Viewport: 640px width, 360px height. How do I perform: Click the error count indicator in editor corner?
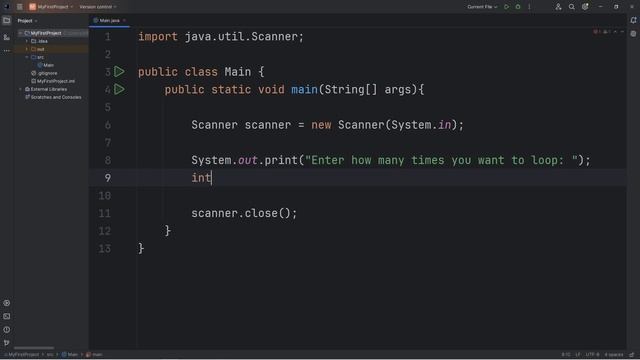(597, 32)
